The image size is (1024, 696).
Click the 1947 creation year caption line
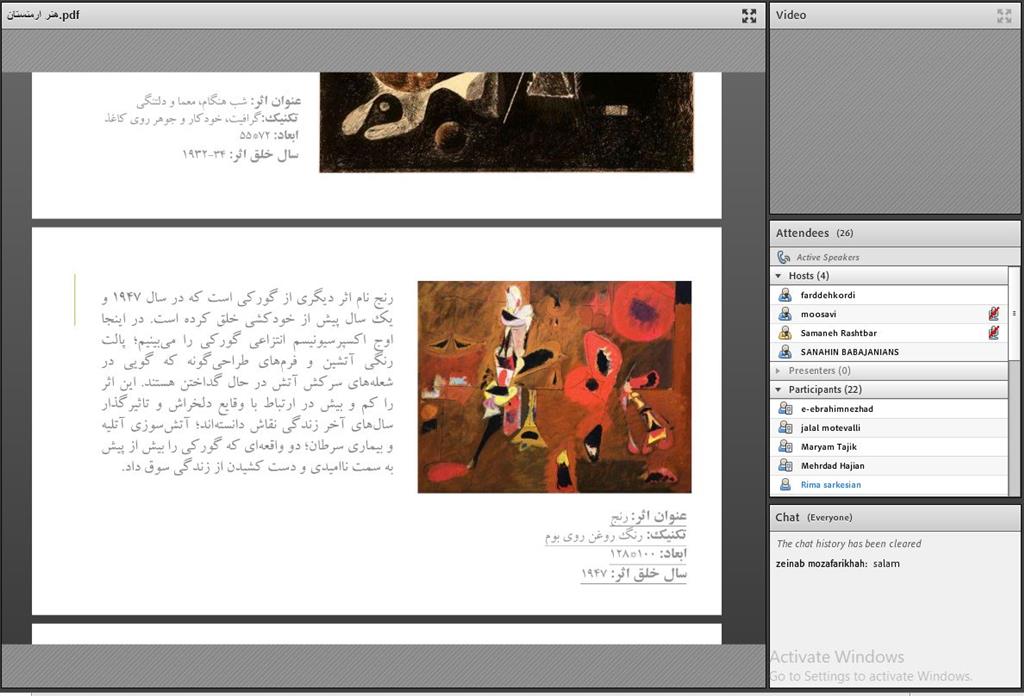click(633, 573)
